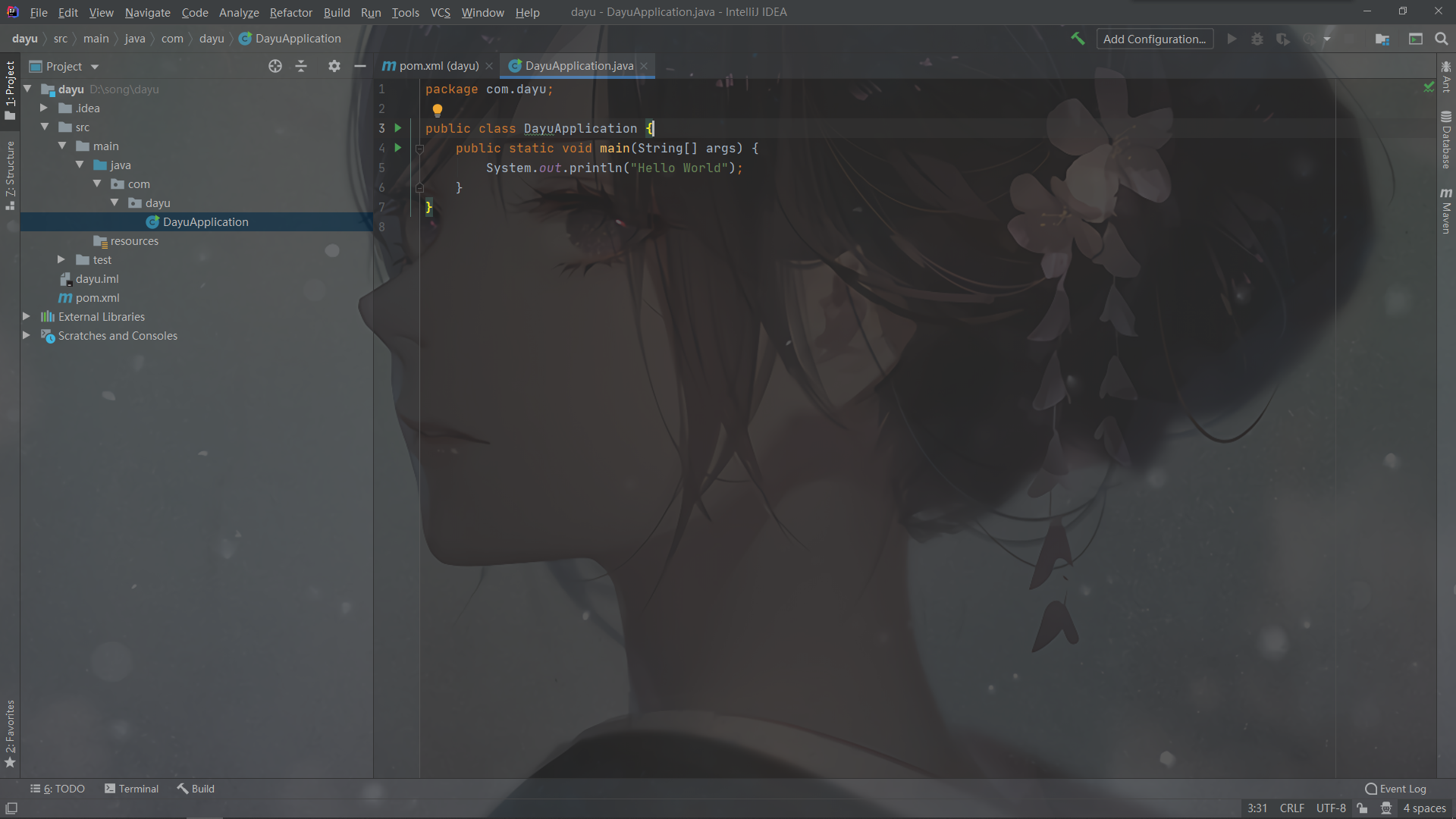Hide the Project tool window

pyautogui.click(x=360, y=66)
